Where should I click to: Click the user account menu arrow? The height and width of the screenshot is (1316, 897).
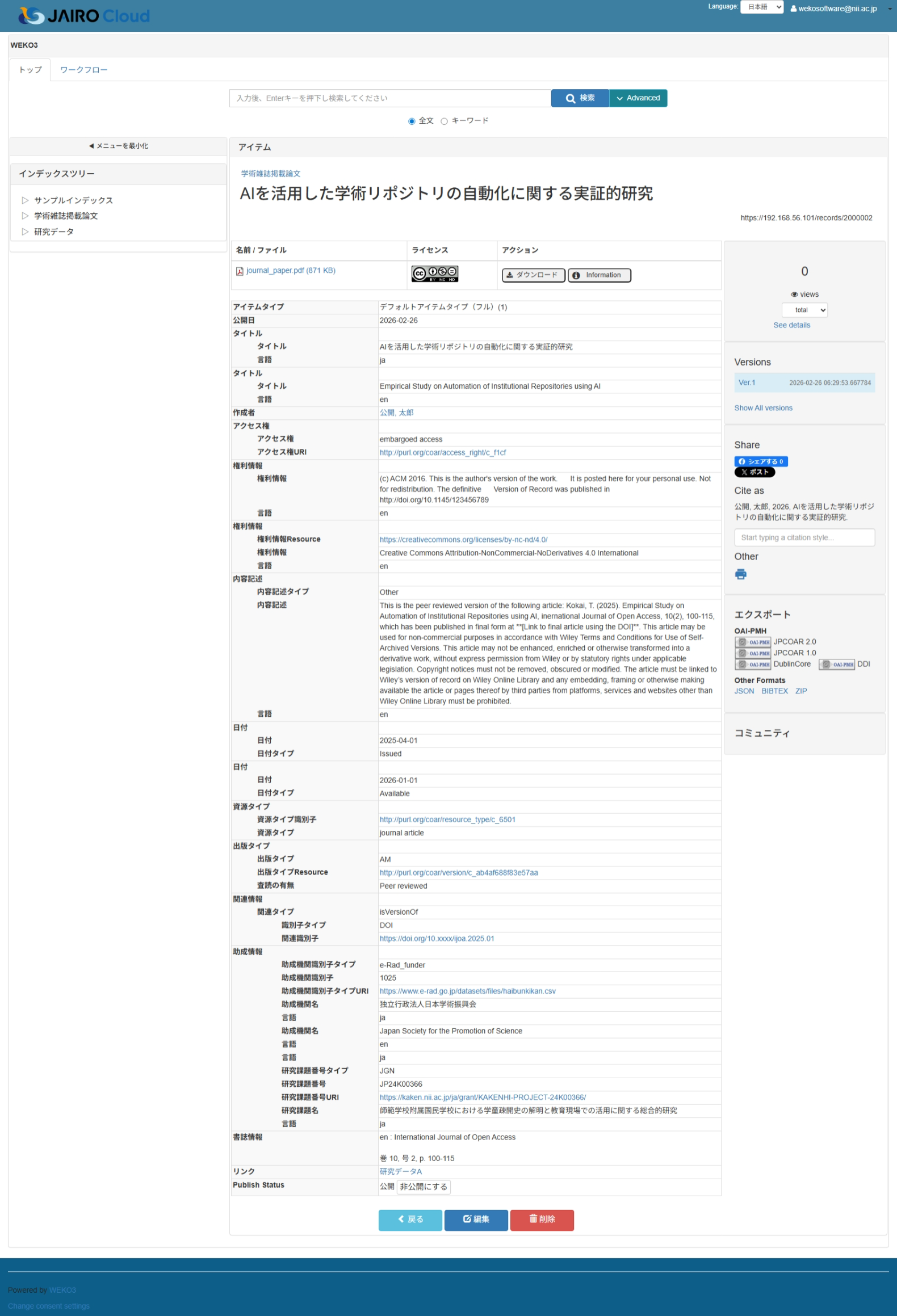[x=890, y=9]
